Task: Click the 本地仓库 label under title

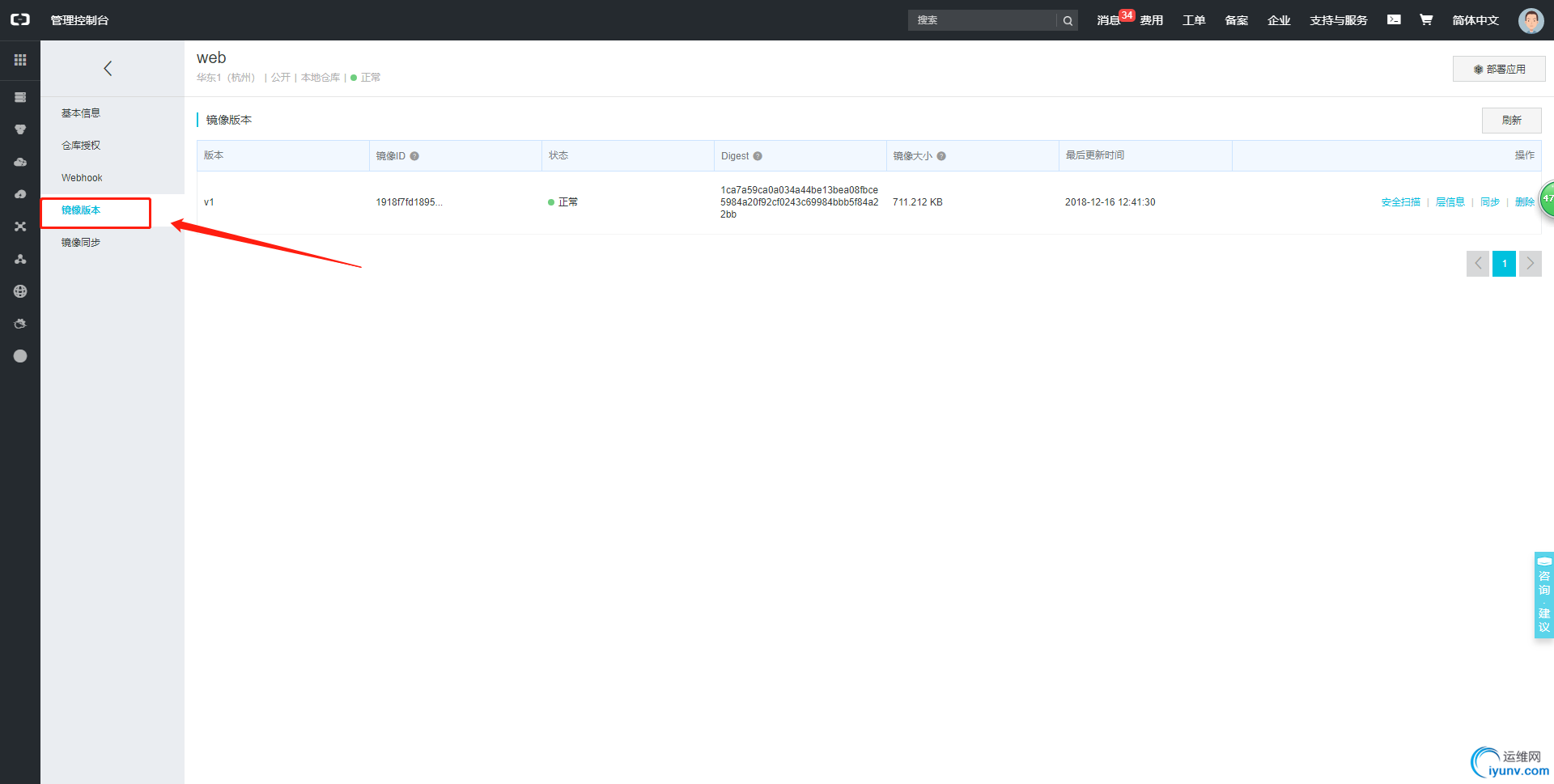Action: (321, 78)
